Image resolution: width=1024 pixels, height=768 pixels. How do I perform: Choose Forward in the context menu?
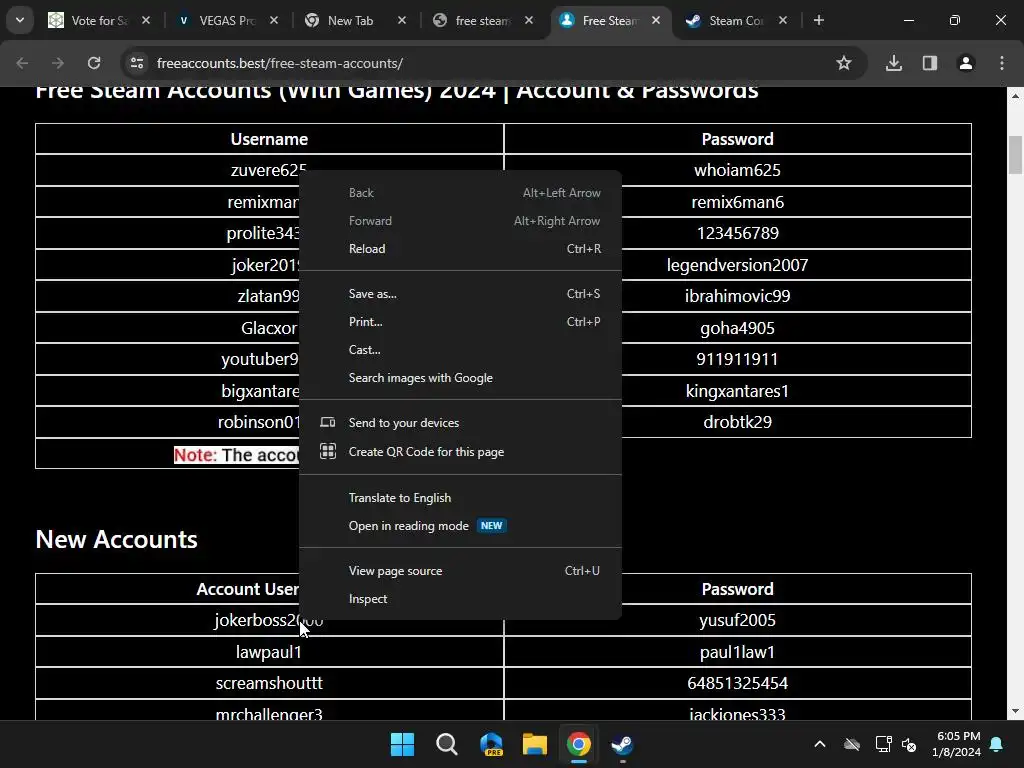[x=460, y=221]
